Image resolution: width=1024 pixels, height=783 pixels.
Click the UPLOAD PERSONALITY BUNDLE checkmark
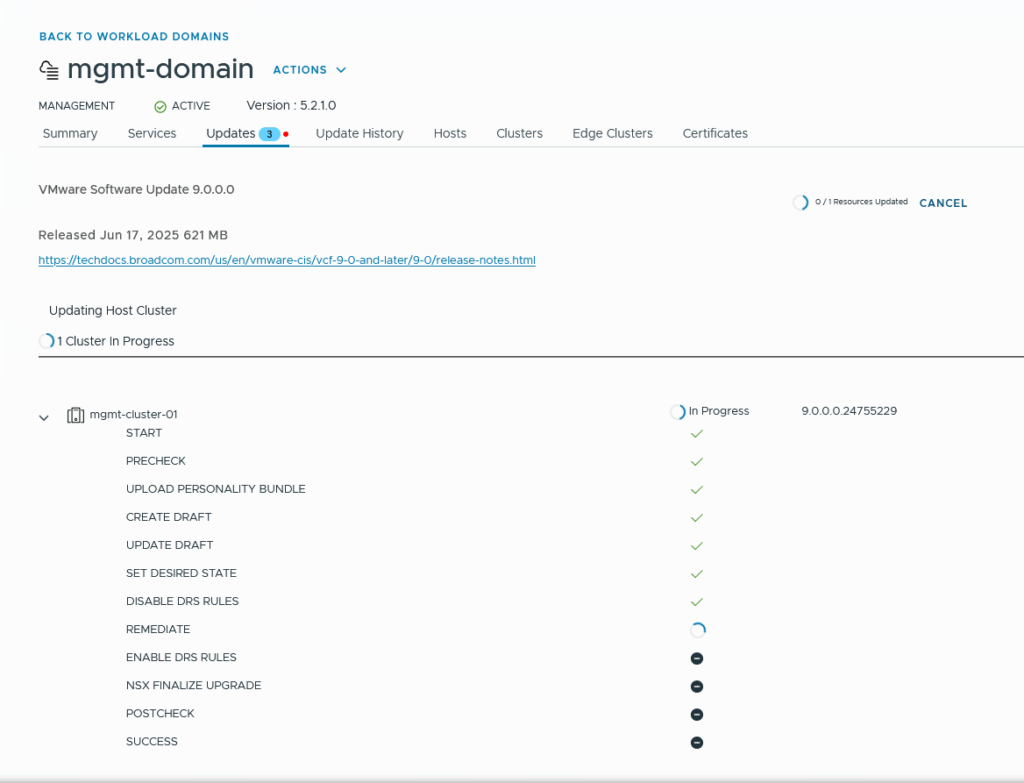point(697,490)
